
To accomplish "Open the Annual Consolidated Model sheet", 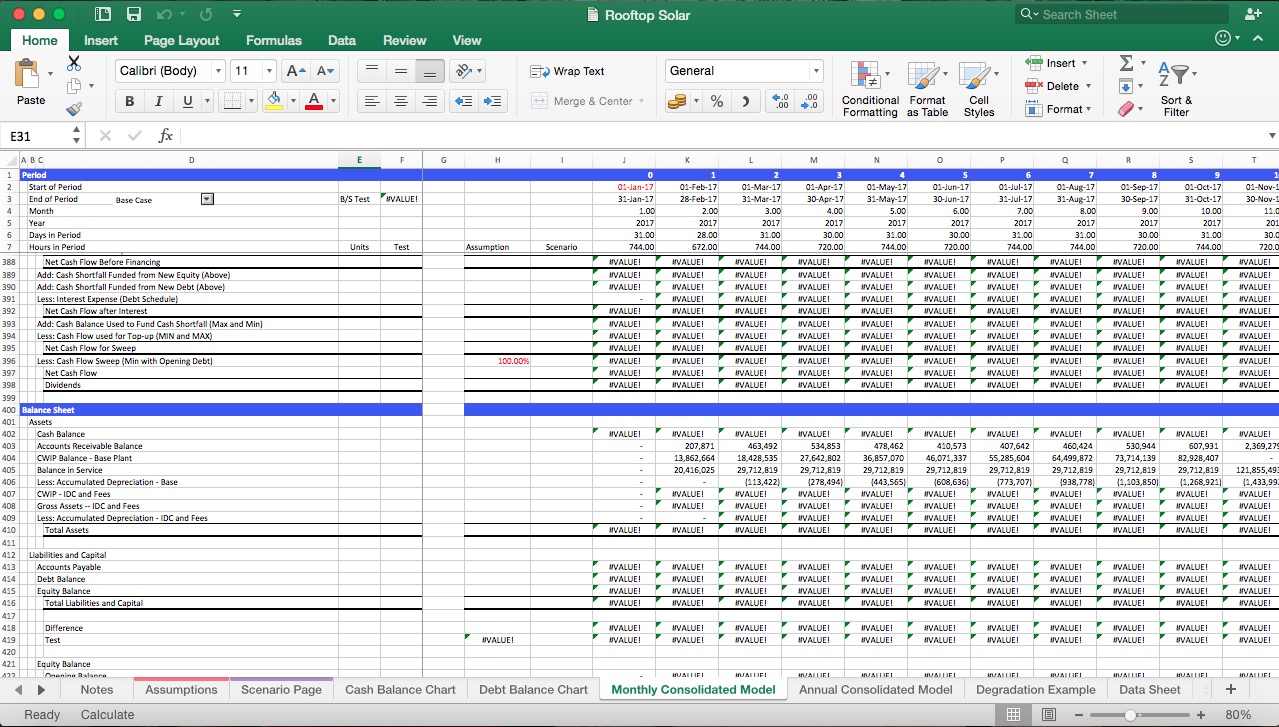I will [876, 689].
